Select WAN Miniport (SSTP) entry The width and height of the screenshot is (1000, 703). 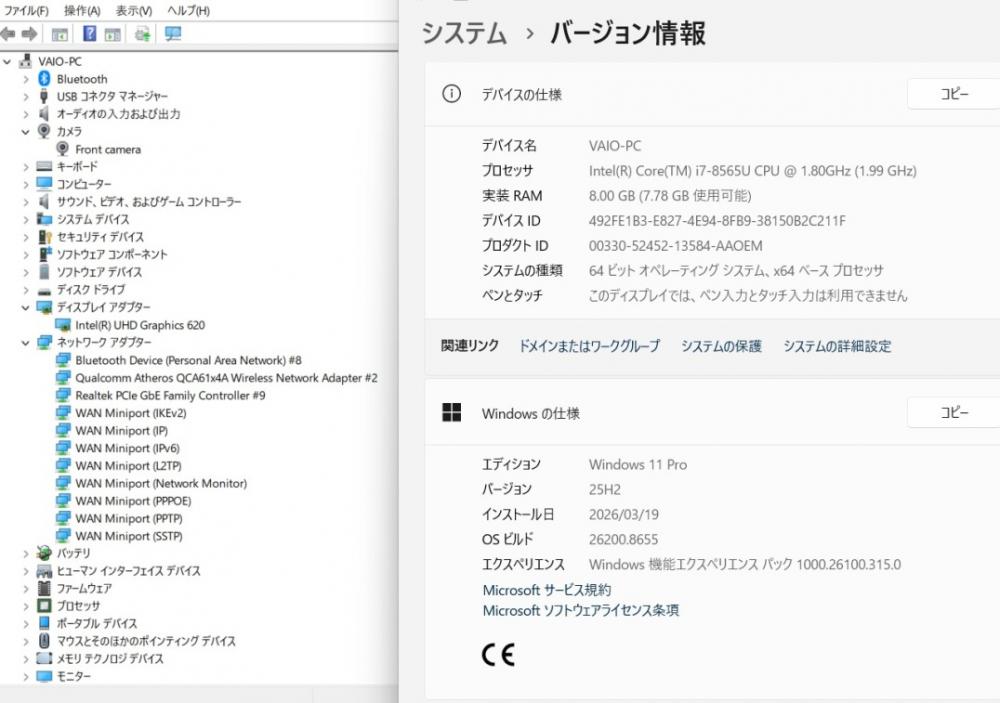click(129, 536)
